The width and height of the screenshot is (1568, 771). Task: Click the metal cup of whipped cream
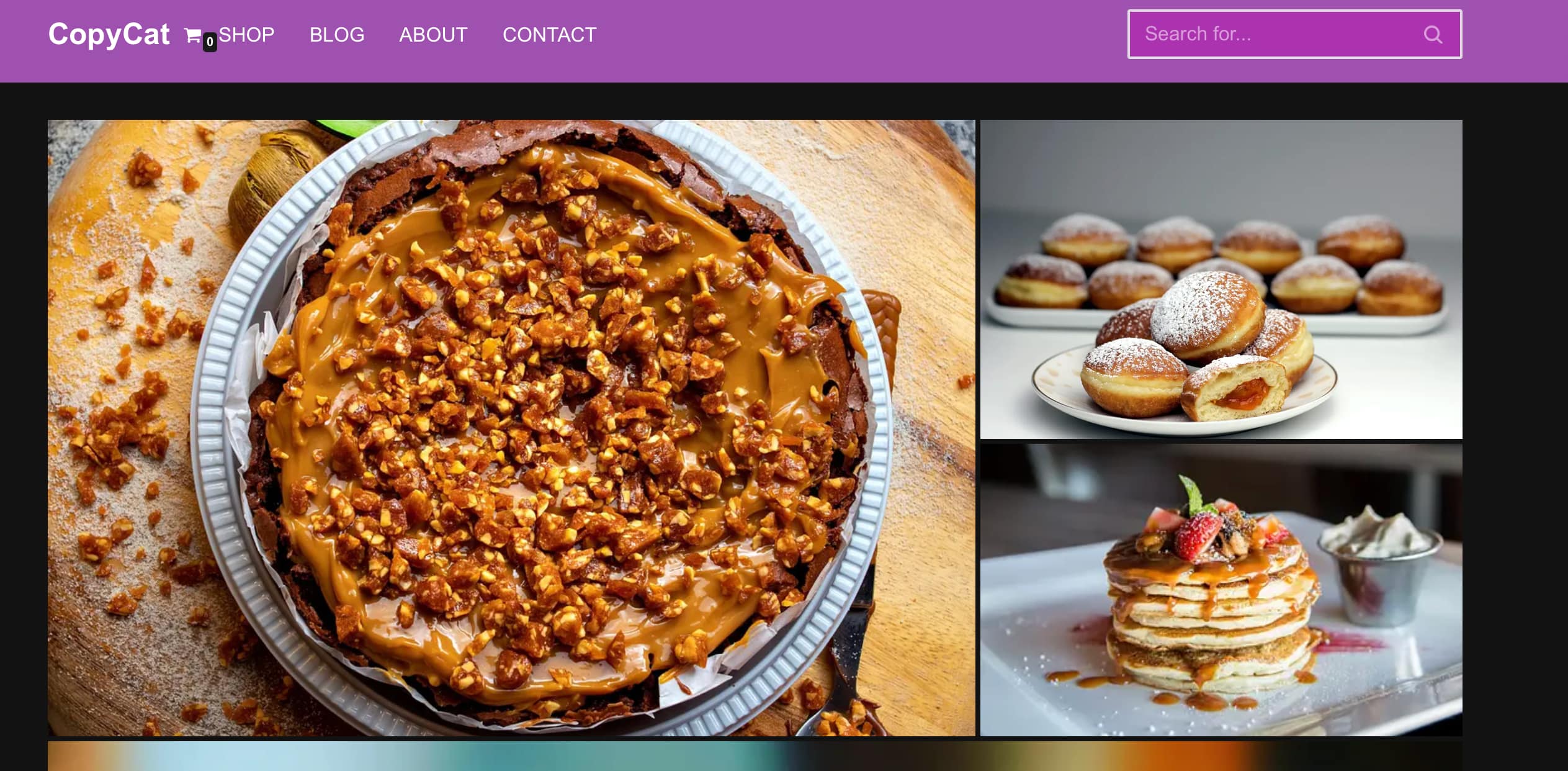point(1381,566)
